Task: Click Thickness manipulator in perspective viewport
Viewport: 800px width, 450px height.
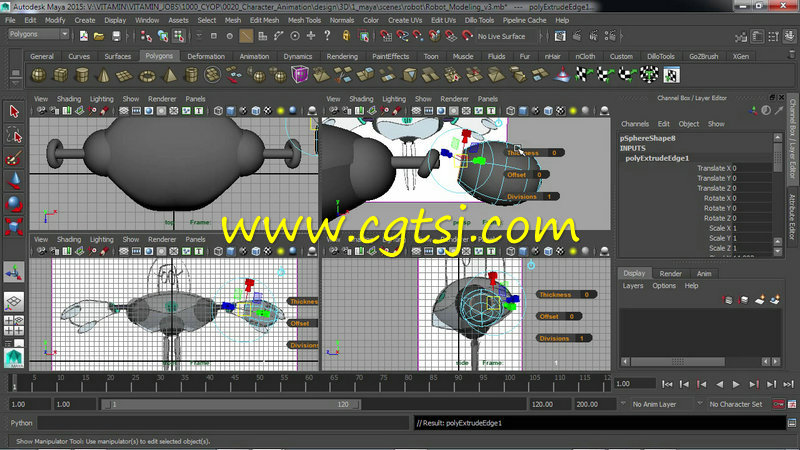Action: 533,153
